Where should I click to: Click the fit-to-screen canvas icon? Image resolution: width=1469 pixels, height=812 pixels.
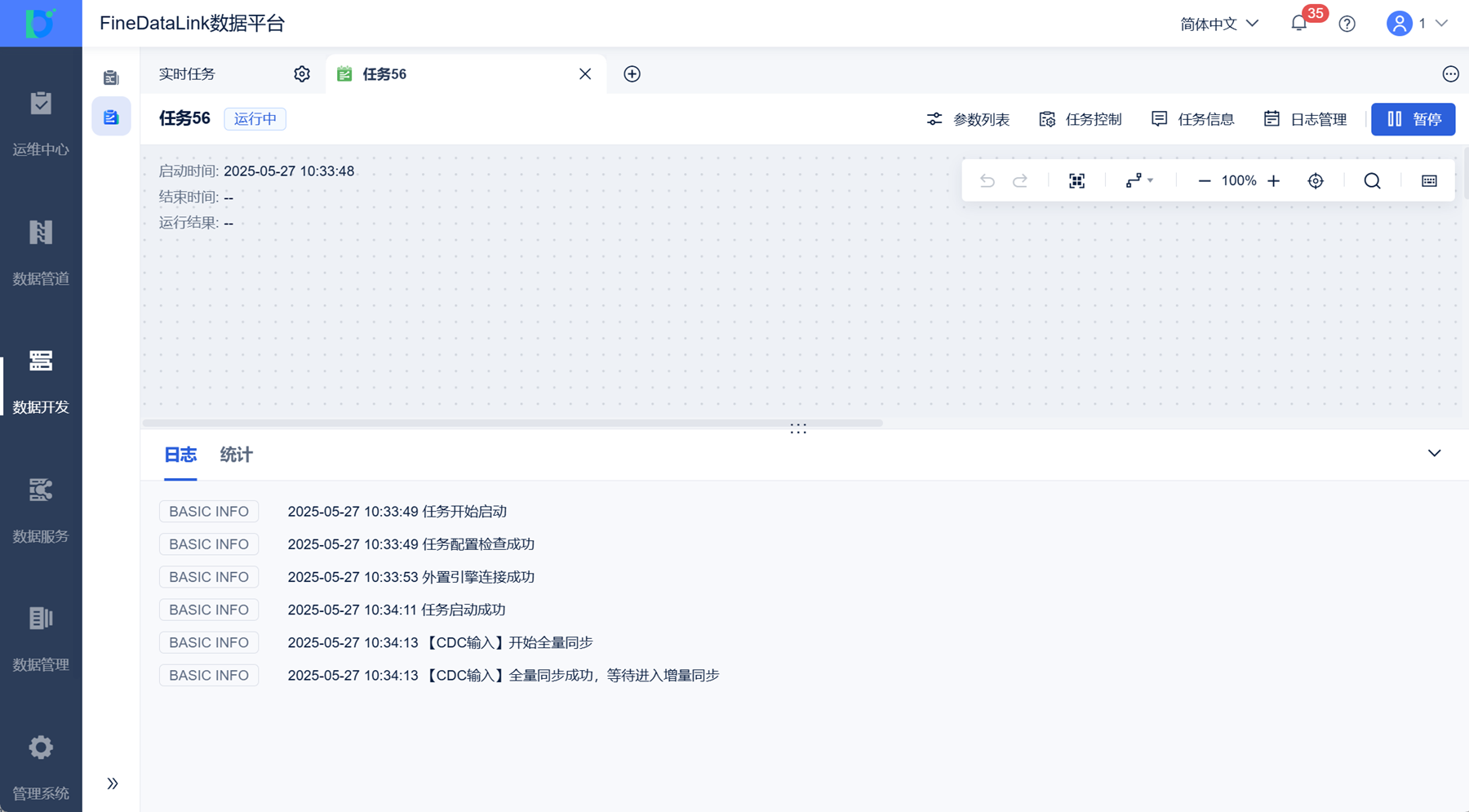click(x=1077, y=180)
